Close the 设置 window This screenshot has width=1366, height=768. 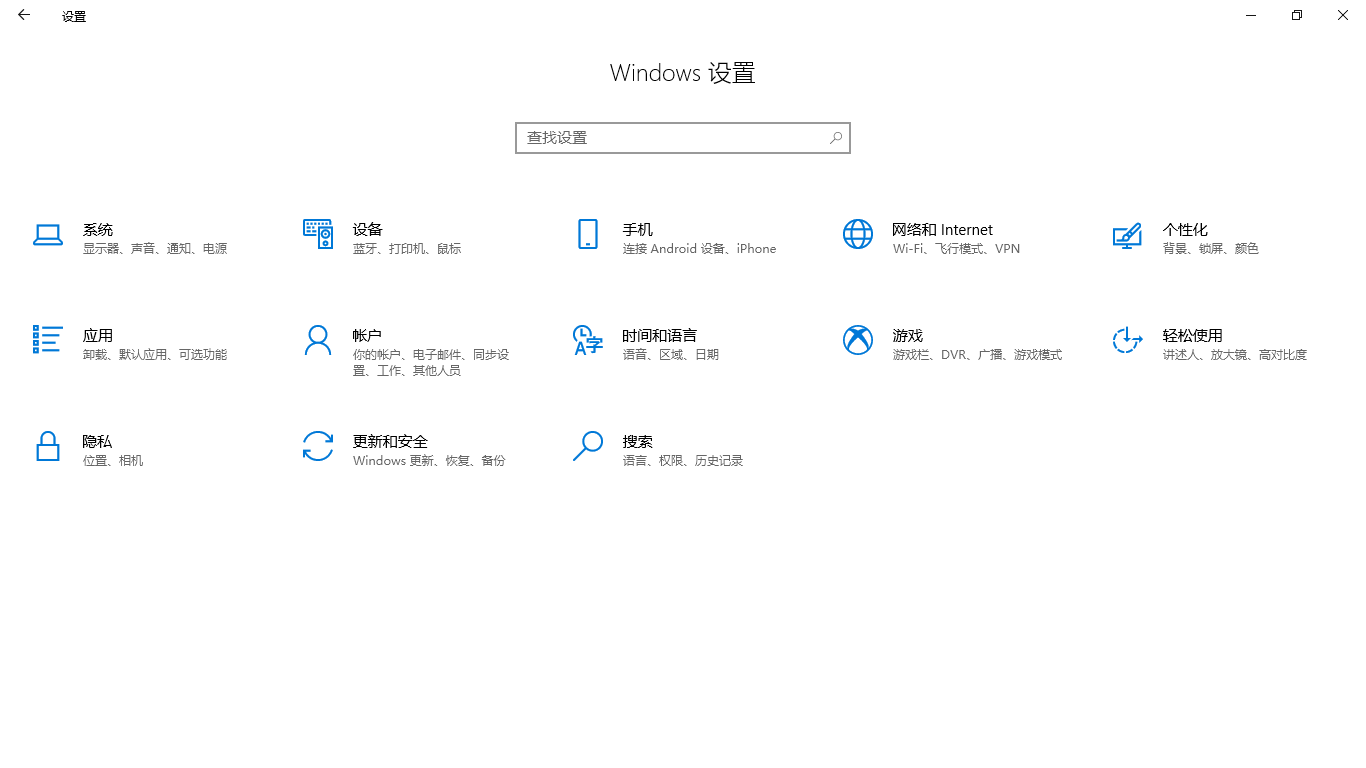1343,15
